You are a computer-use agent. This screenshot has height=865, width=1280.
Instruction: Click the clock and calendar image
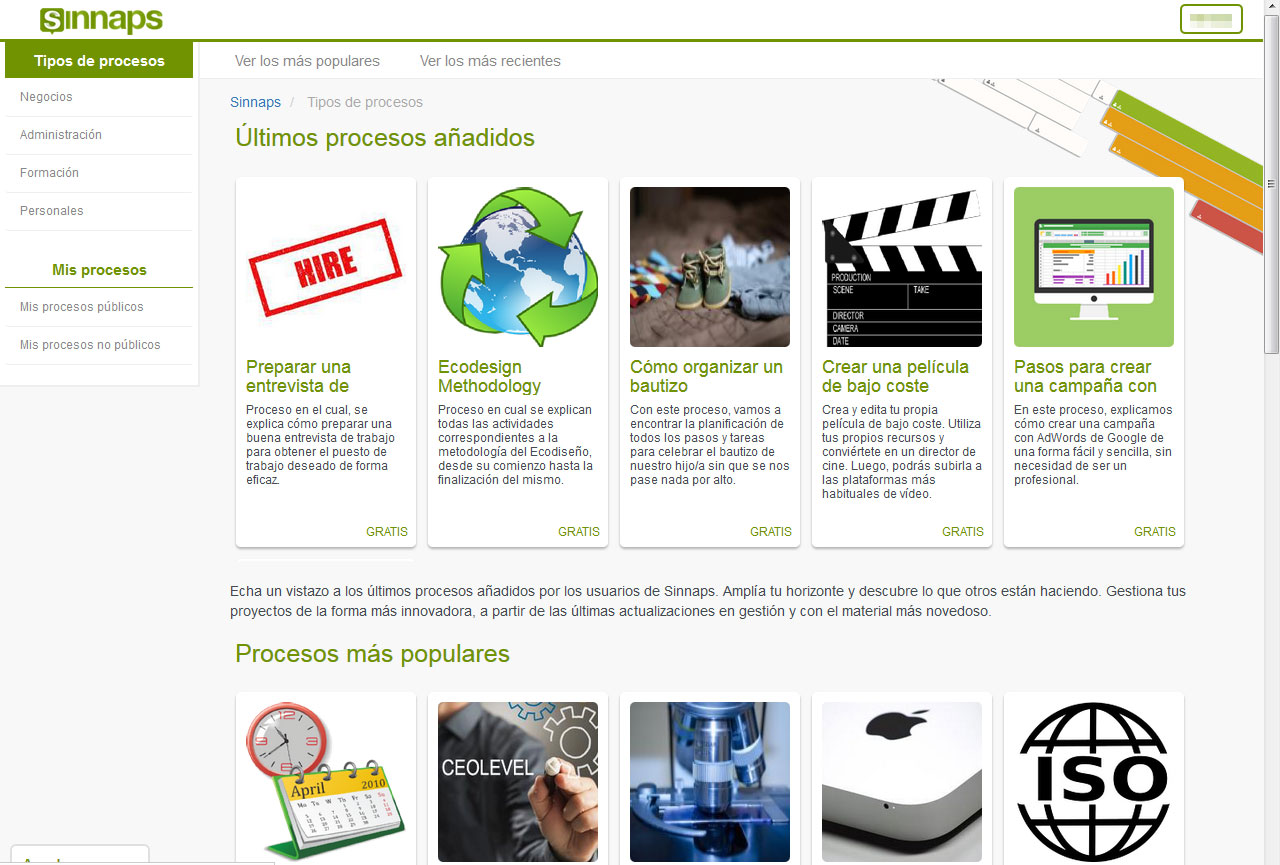coord(325,781)
